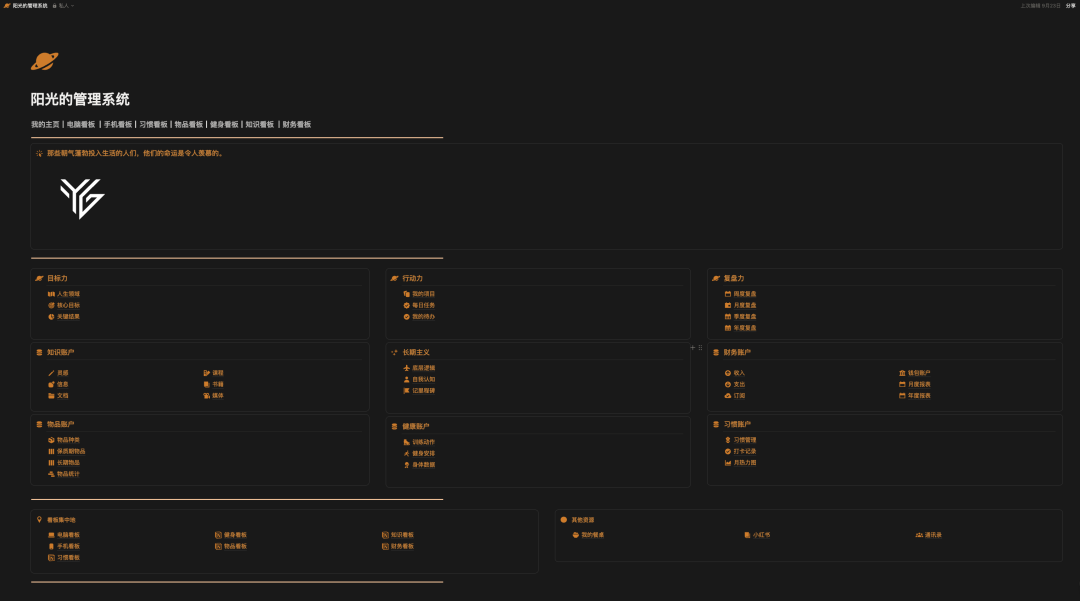
Task: Click the 物品种类 box icon
Action: click(x=51, y=440)
